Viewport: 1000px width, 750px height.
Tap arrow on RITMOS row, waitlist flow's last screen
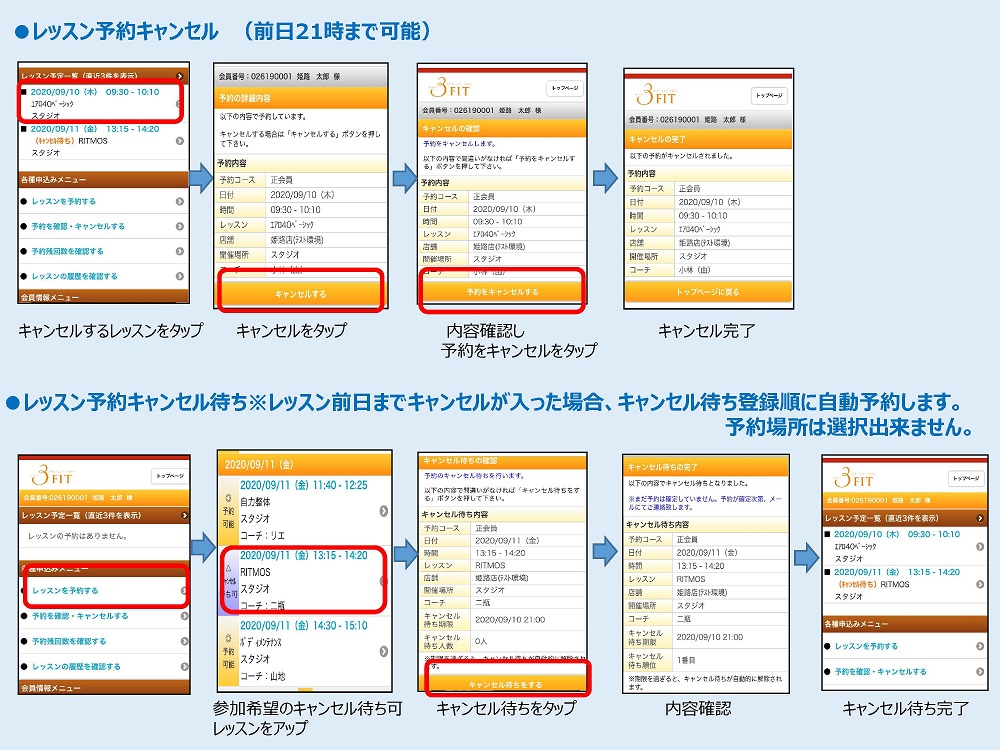pos(980,584)
